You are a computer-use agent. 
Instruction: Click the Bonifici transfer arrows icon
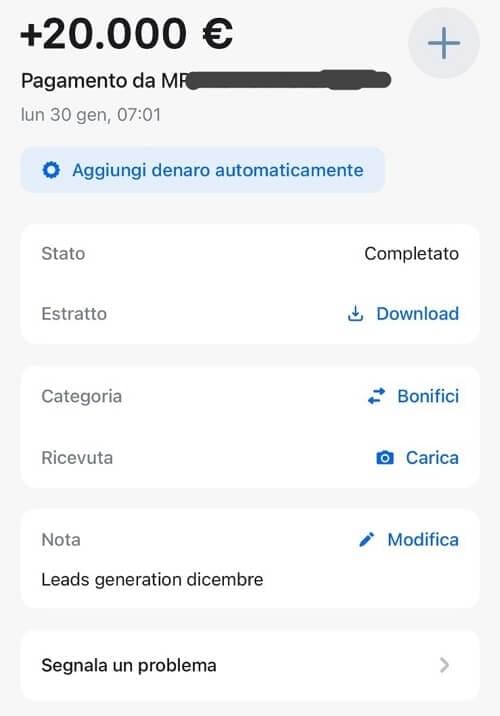(x=377, y=396)
